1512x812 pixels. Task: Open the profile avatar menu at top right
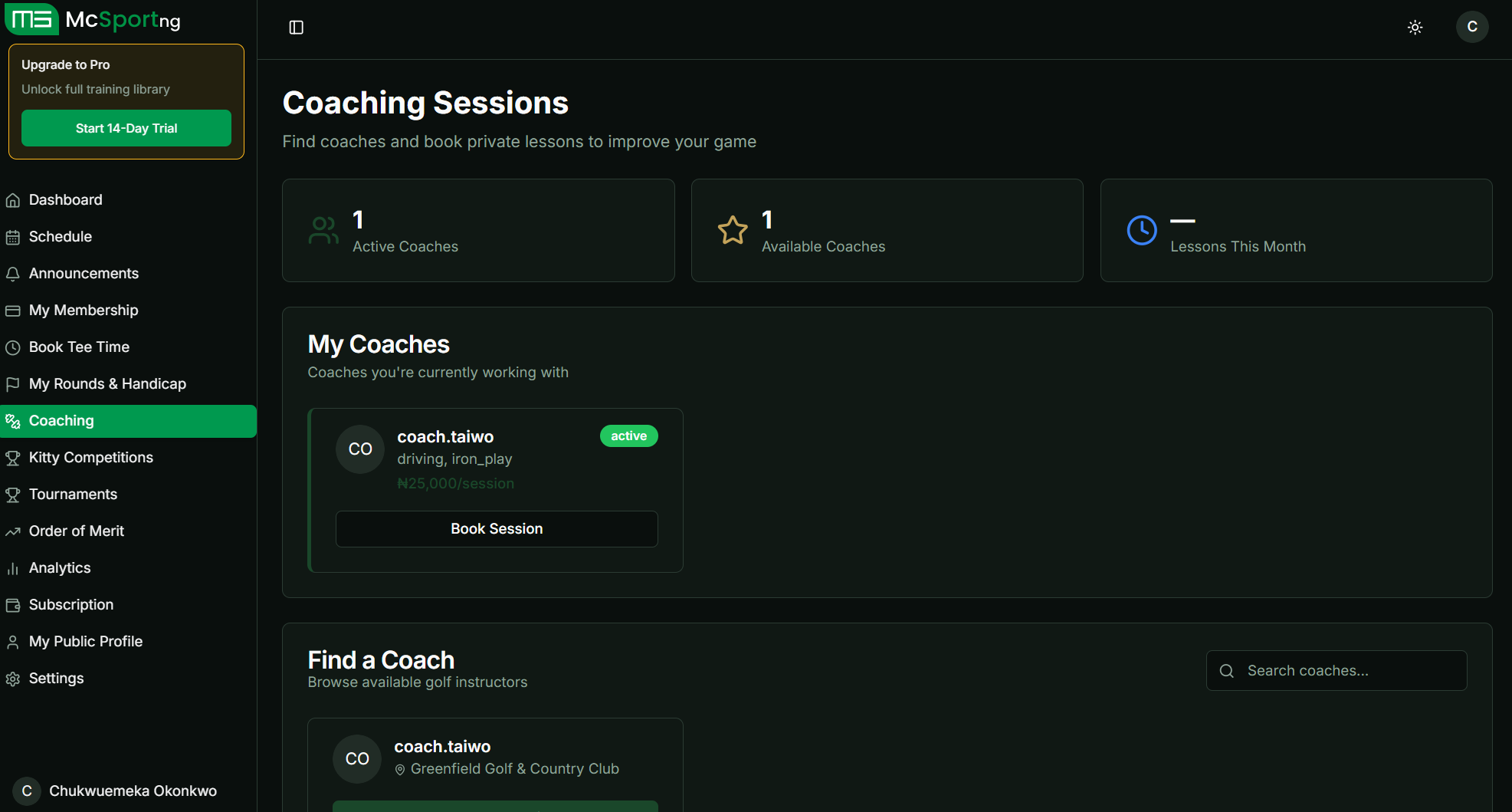pos(1471,27)
